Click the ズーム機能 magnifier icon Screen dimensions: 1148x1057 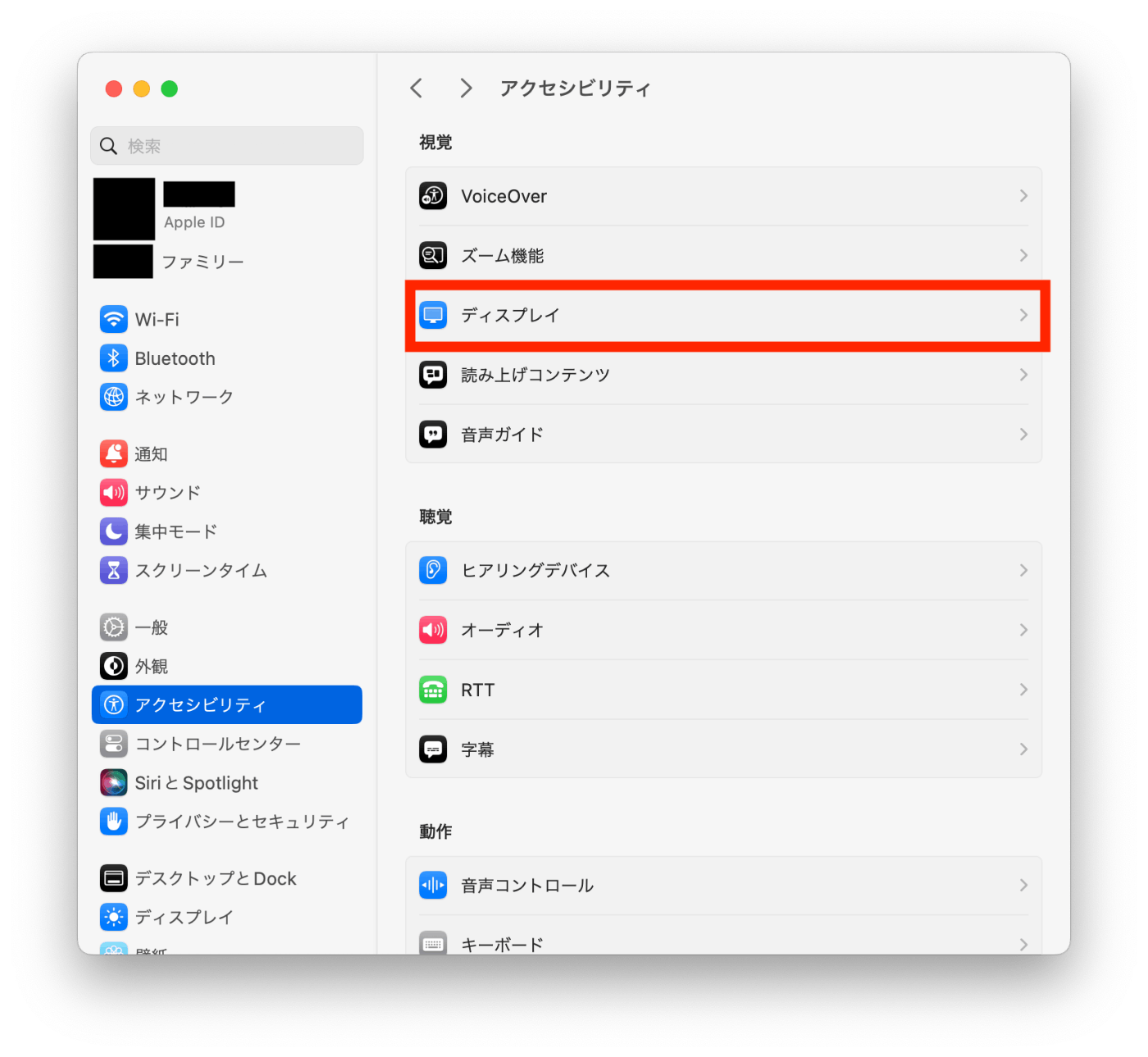pos(433,256)
